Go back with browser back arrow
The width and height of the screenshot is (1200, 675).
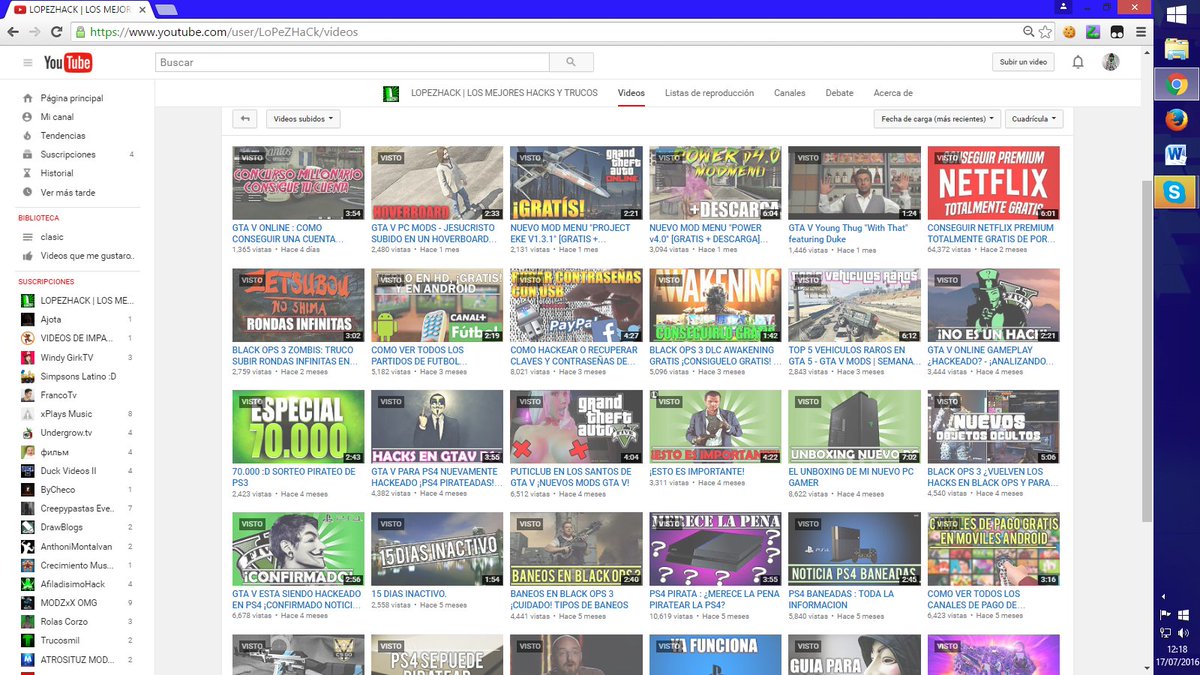12,32
